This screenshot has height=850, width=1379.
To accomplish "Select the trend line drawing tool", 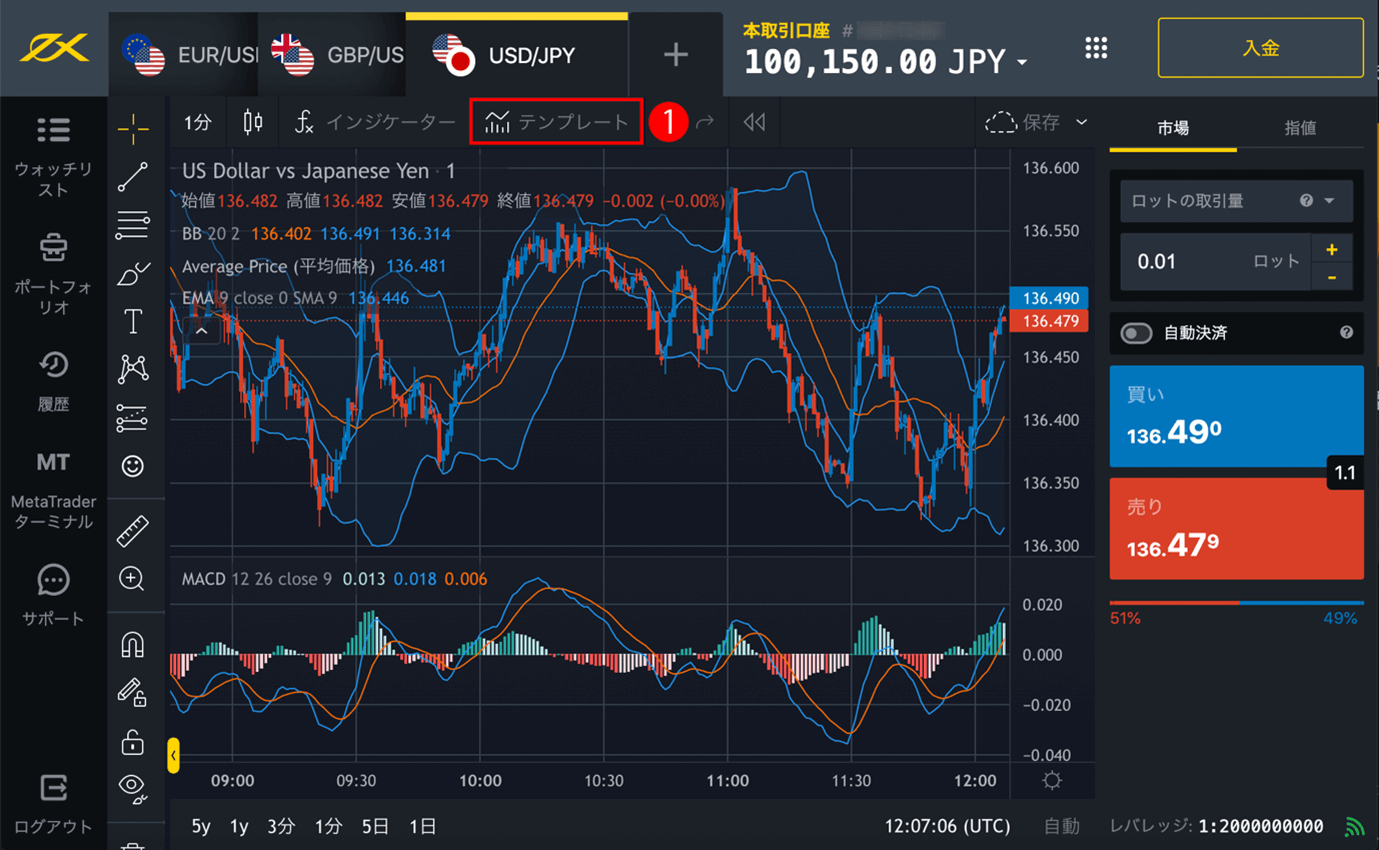I will tap(132, 177).
